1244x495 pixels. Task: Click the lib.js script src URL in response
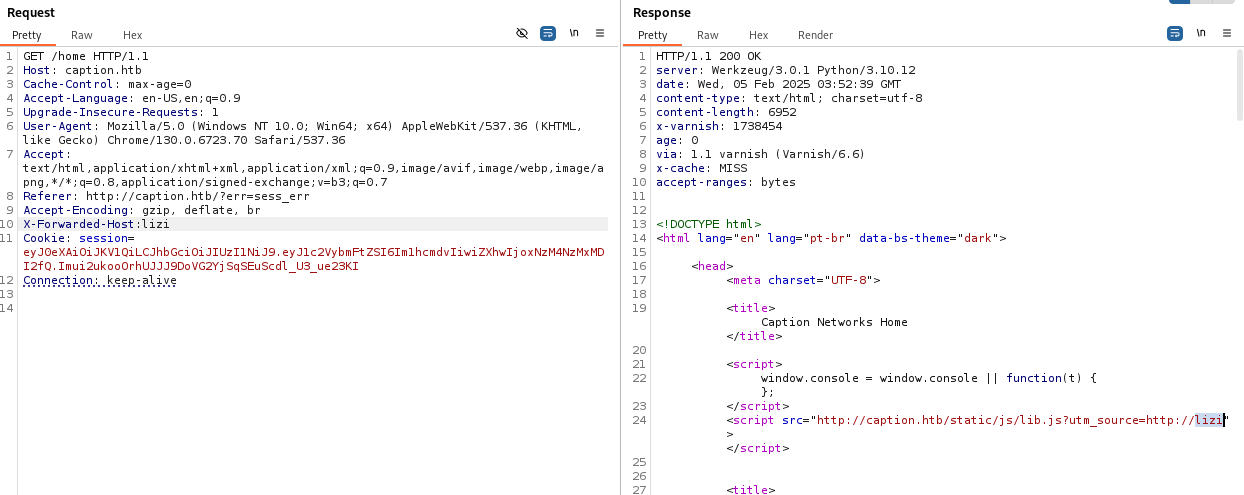1000,421
